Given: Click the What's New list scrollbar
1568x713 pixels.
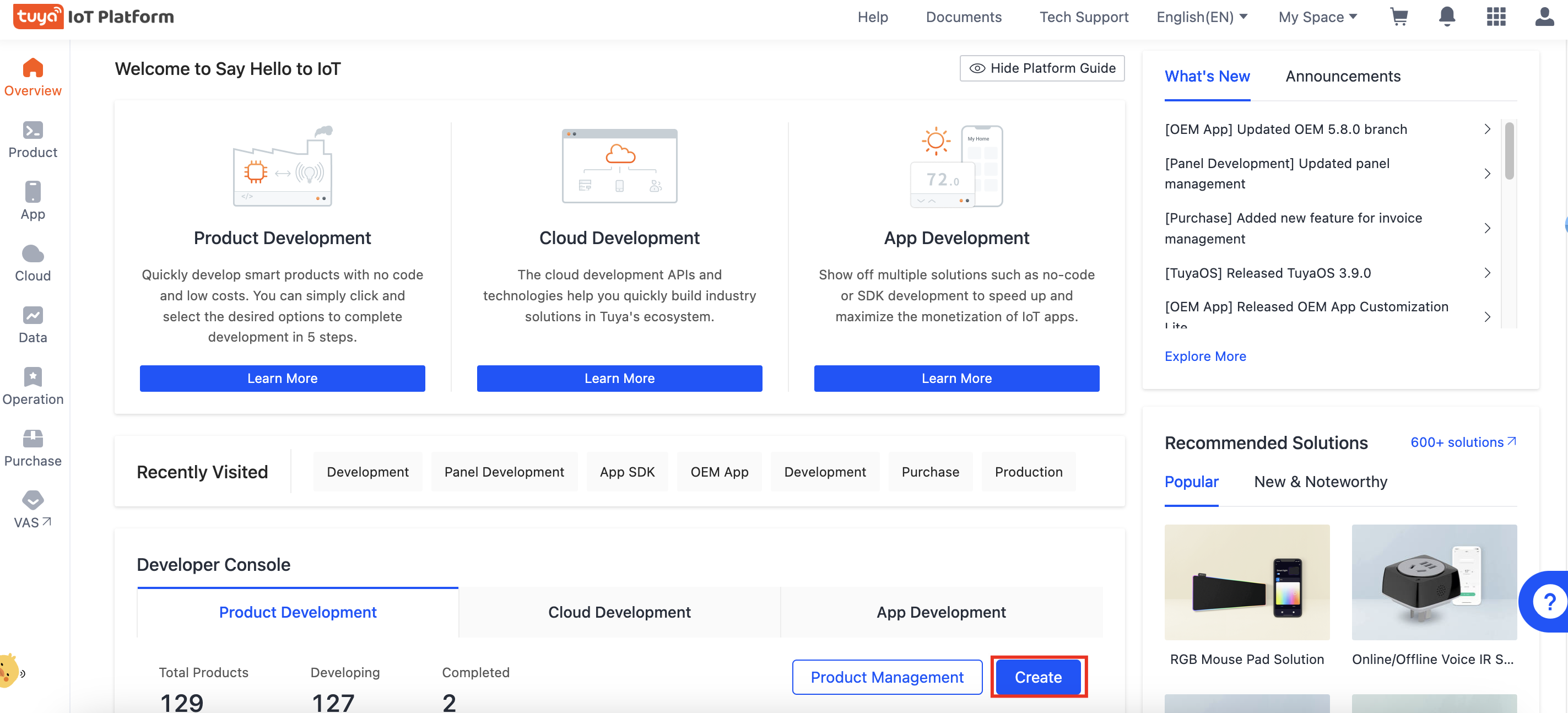Looking at the screenshot, I should point(1509,151).
